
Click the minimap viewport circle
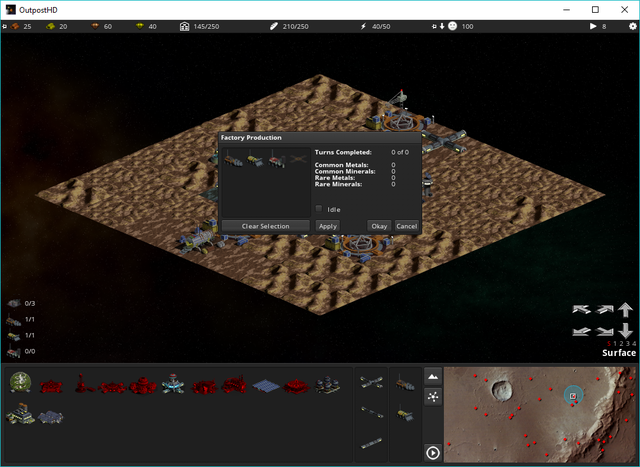pyautogui.click(x=573, y=396)
